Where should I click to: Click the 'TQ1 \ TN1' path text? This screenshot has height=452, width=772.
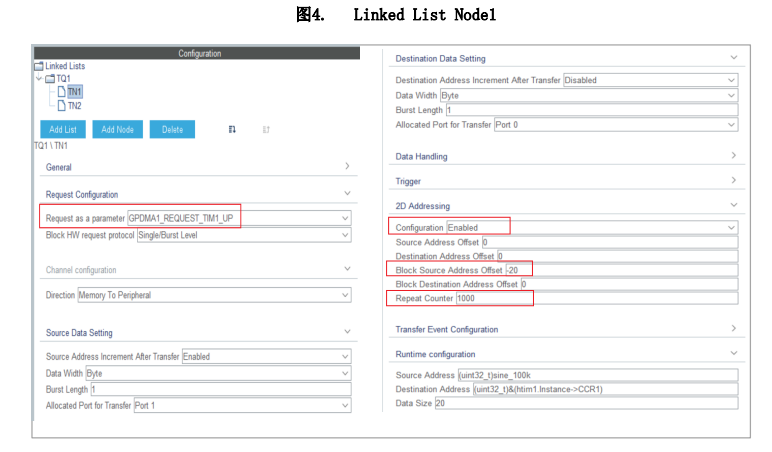(x=51, y=146)
